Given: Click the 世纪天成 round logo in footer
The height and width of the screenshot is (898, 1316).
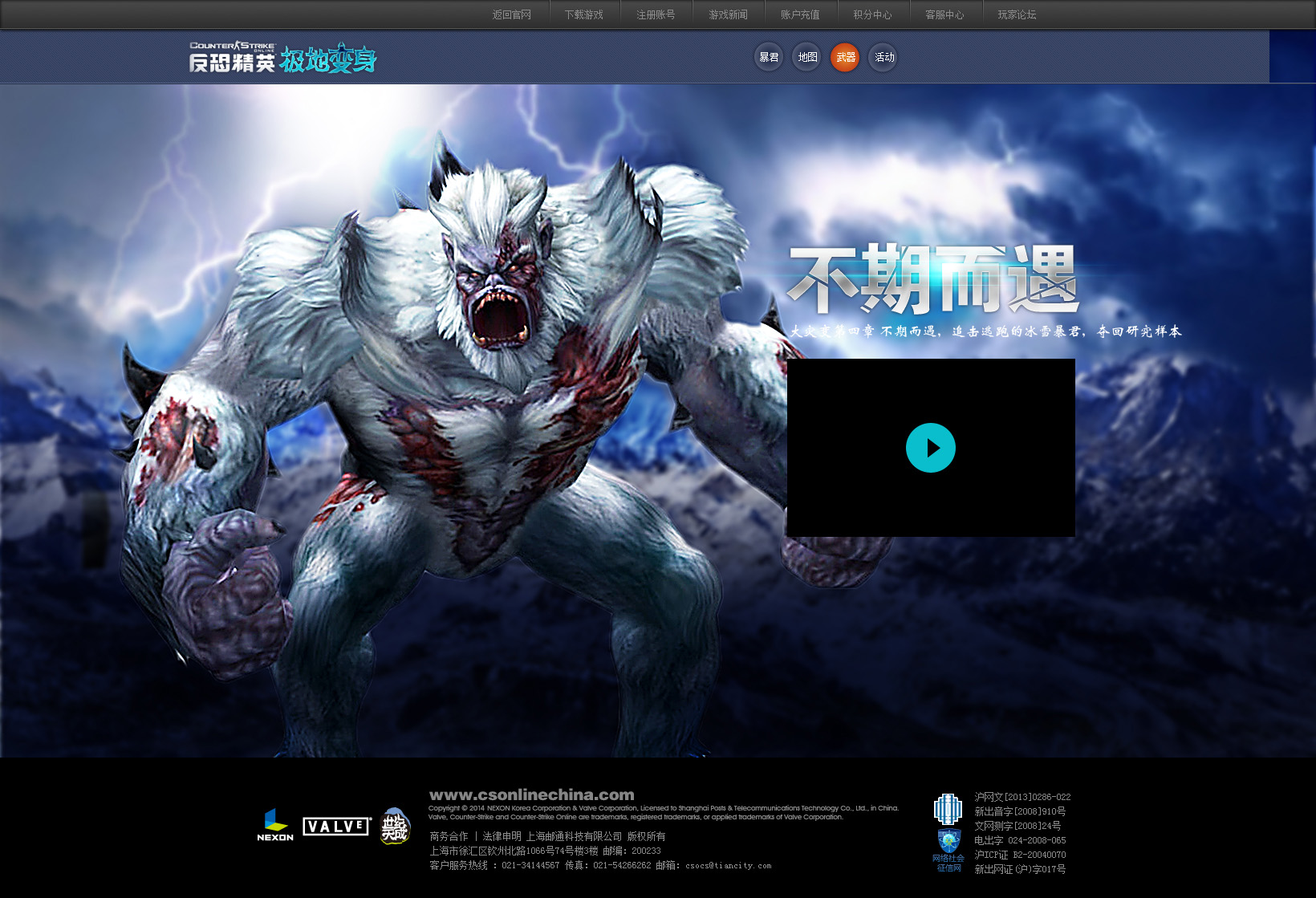Looking at the screenshot, I should [395, 826].
